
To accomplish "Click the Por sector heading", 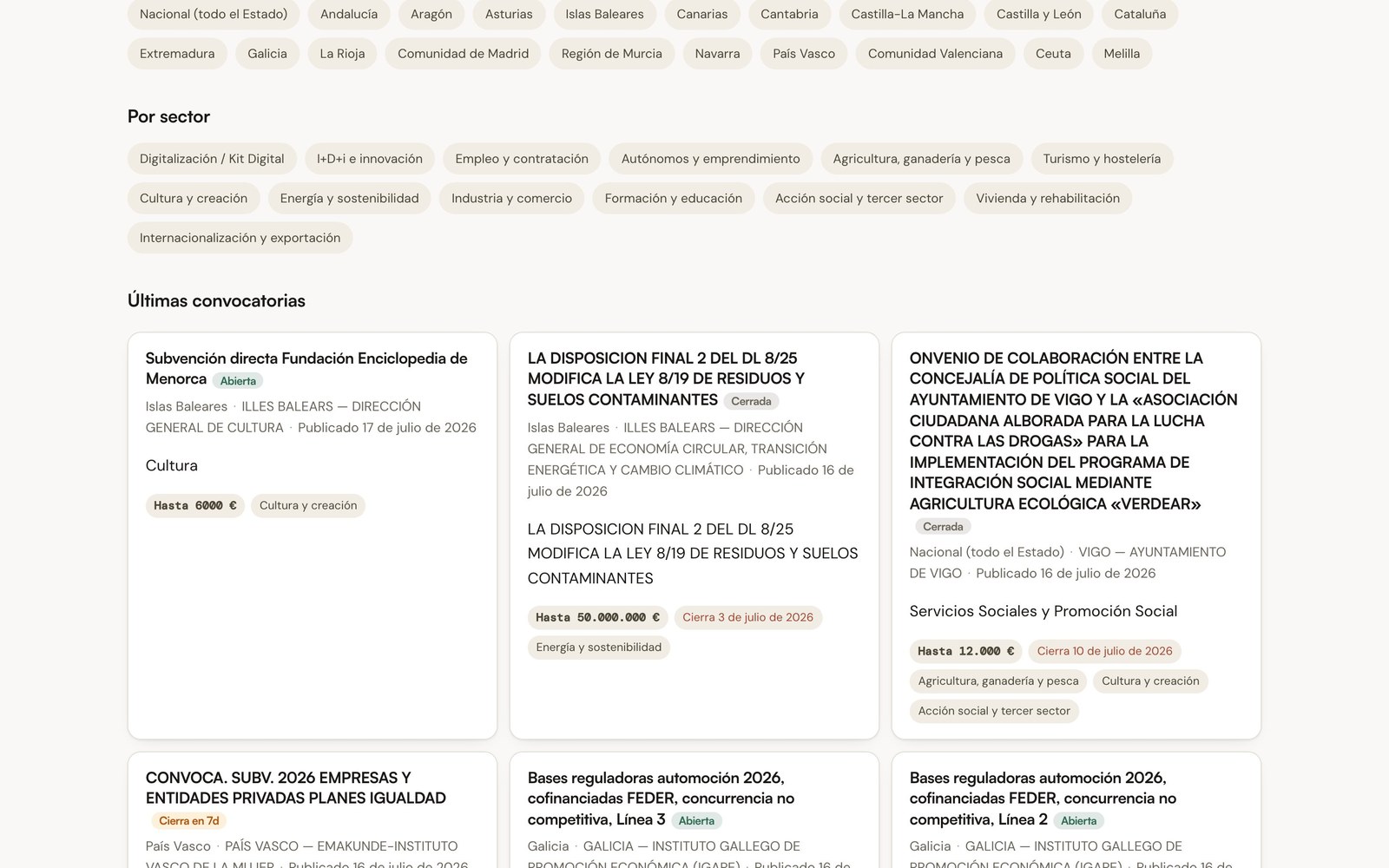I will [168, 117].
